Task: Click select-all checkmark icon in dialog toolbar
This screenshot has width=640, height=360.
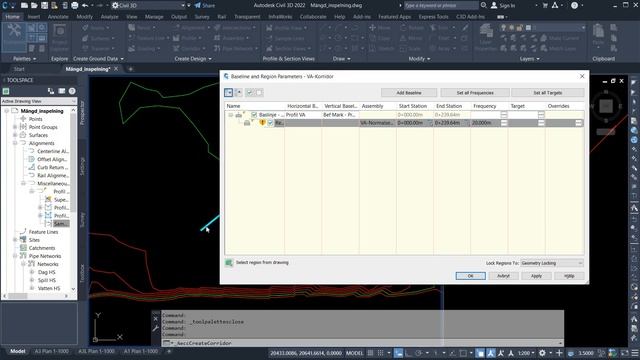Action: tap(250, 93)
